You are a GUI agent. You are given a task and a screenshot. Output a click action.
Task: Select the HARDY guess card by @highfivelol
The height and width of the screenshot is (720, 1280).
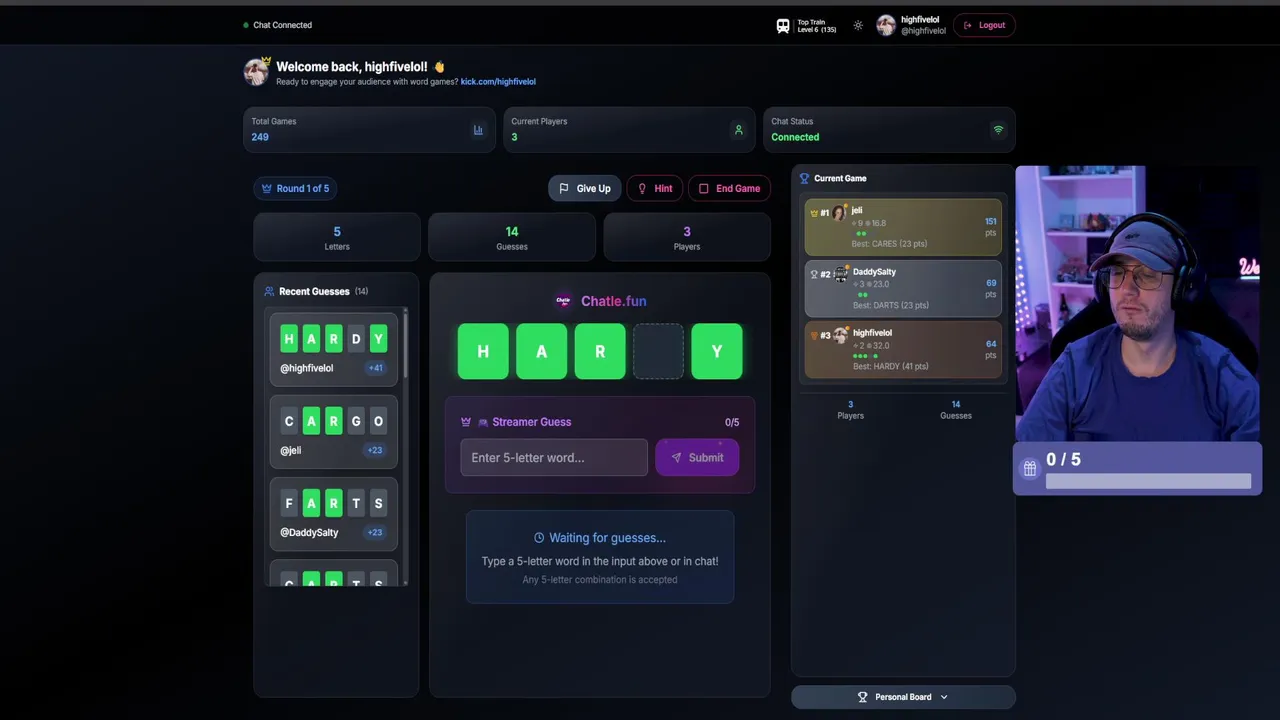[x=334, y=349]
